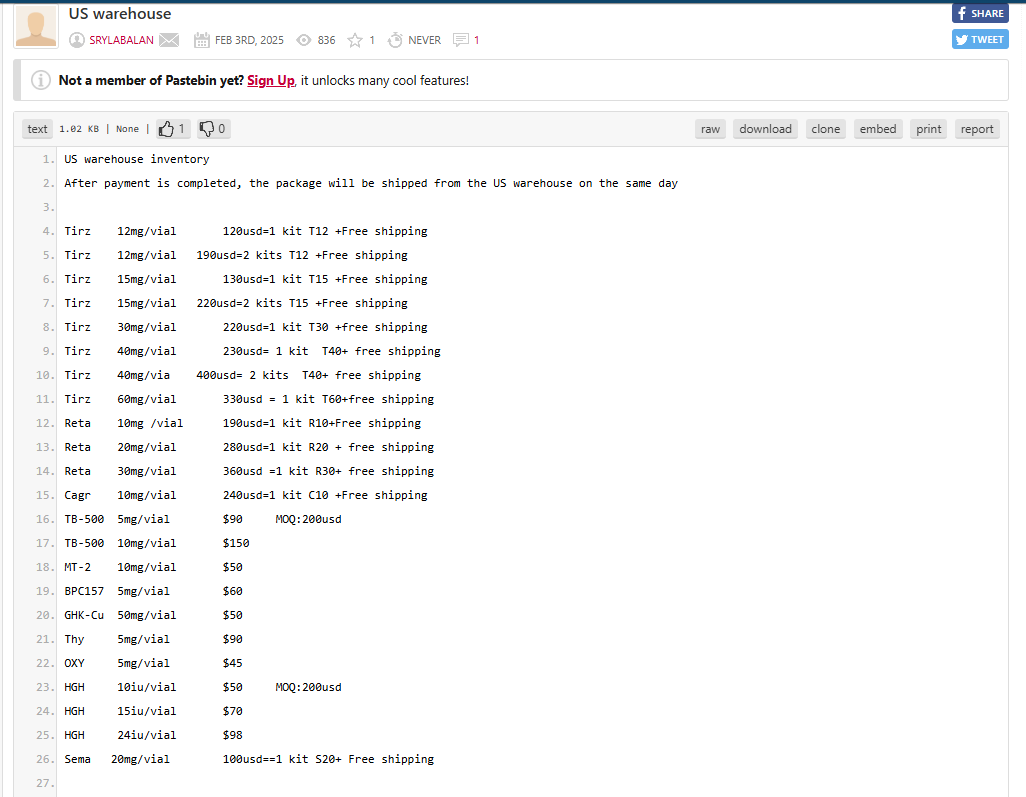Click the eye views icon
This screenshot has height=797, width=1026.
click(304, 40)
